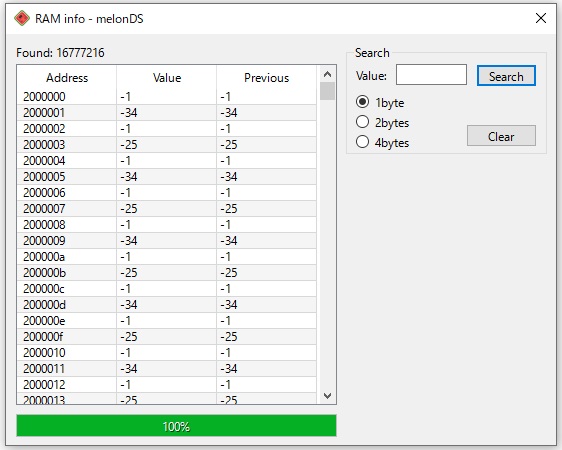Image resolution: width=562 pixels, height=450 pixels.
Task: Click the Clear button
Action: pyautogui.click(x=501, y=136)
